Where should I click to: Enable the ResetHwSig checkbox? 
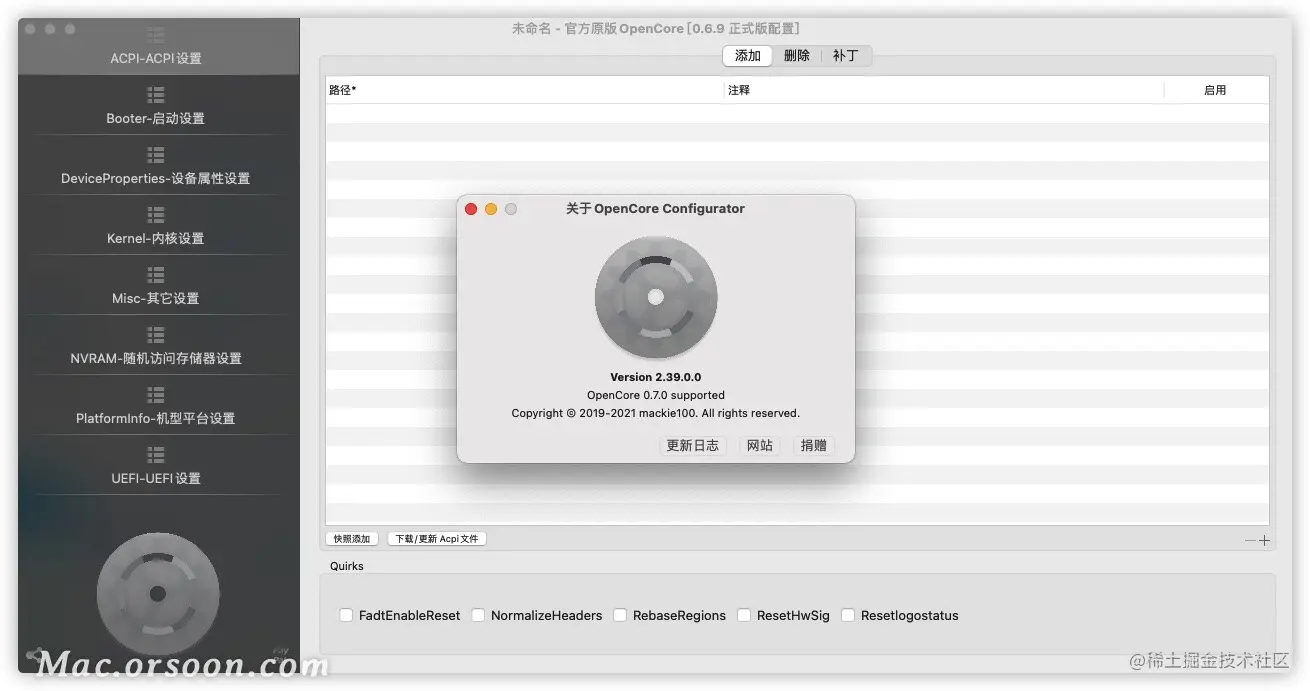click(744, 615)
